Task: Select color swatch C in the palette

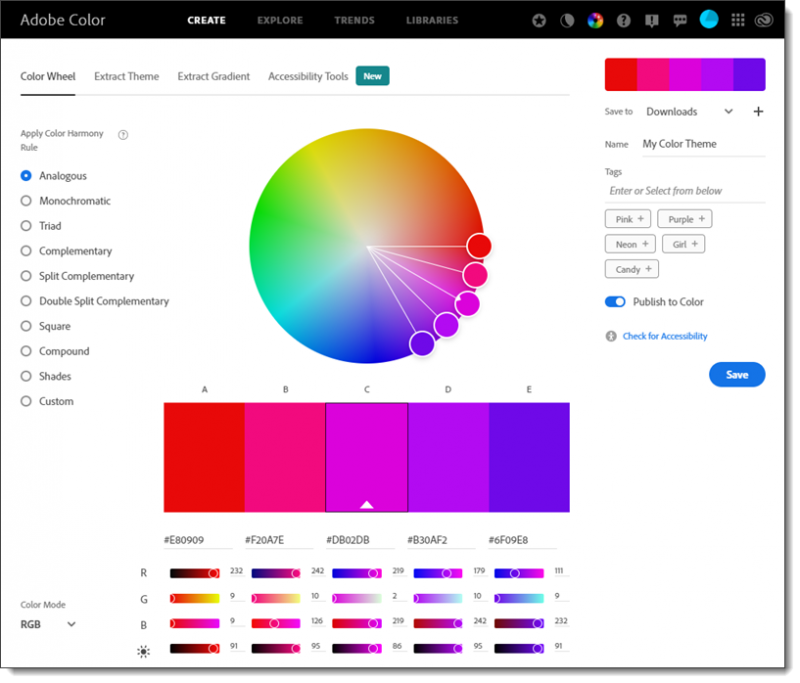Action: click(x=366, y=455)
